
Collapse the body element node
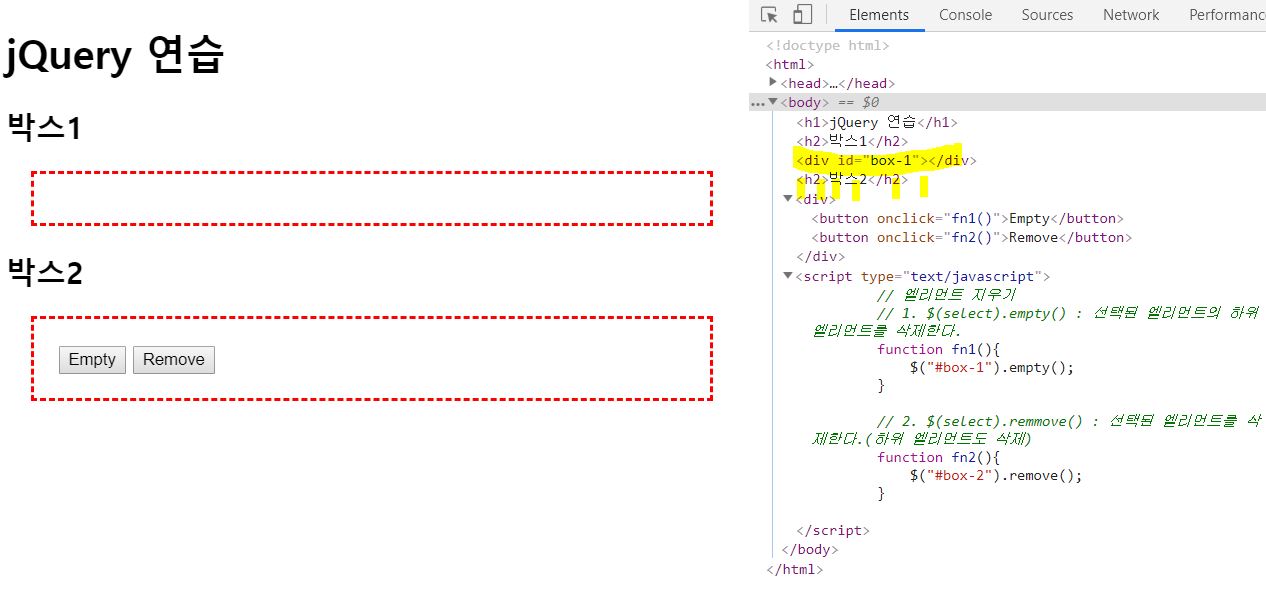point(772,102)
